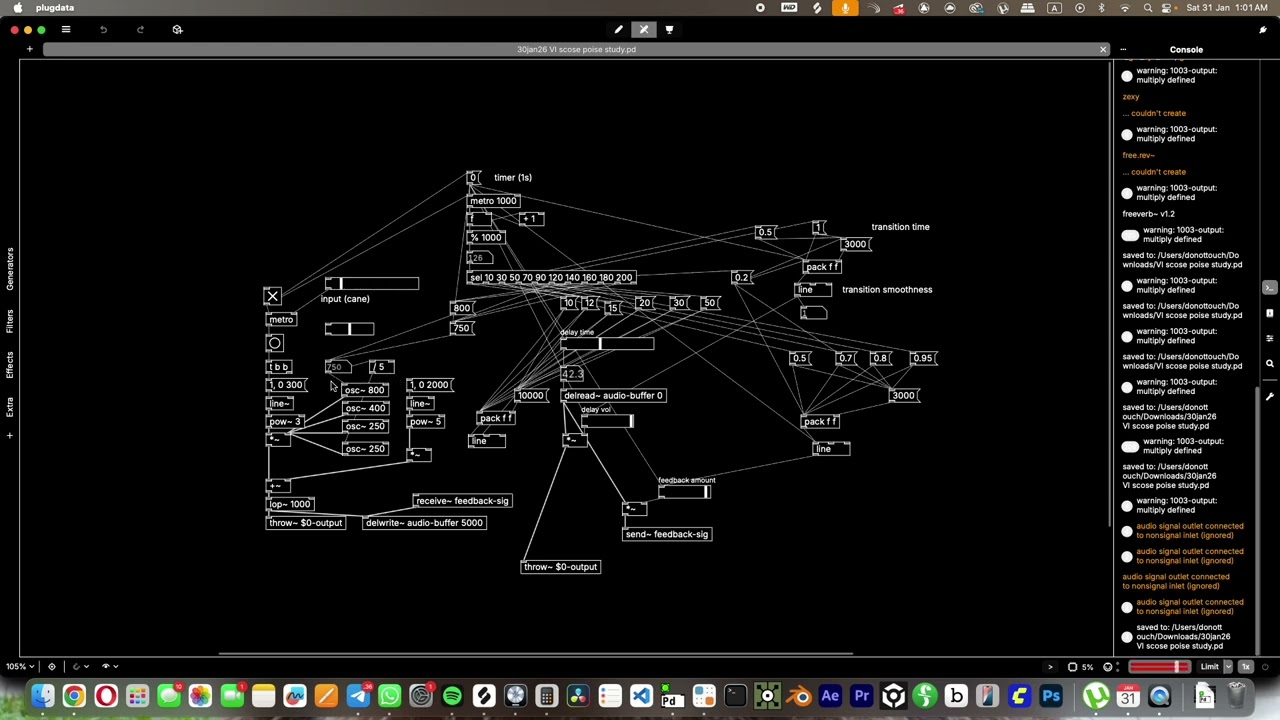The image size is (1280, 720).
Task: Click the add object cube icon
Action: pyautogui.click(x=177, y=29)
